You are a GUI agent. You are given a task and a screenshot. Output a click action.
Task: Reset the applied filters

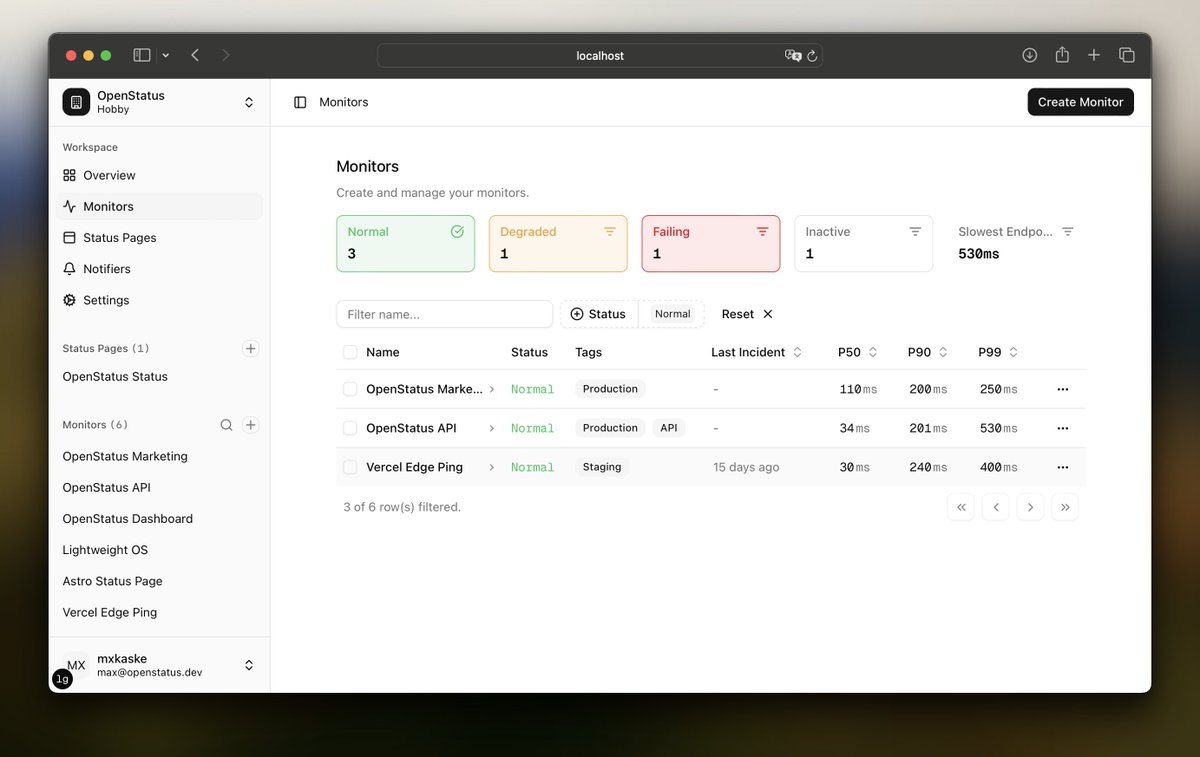click(x=747, y=314)
